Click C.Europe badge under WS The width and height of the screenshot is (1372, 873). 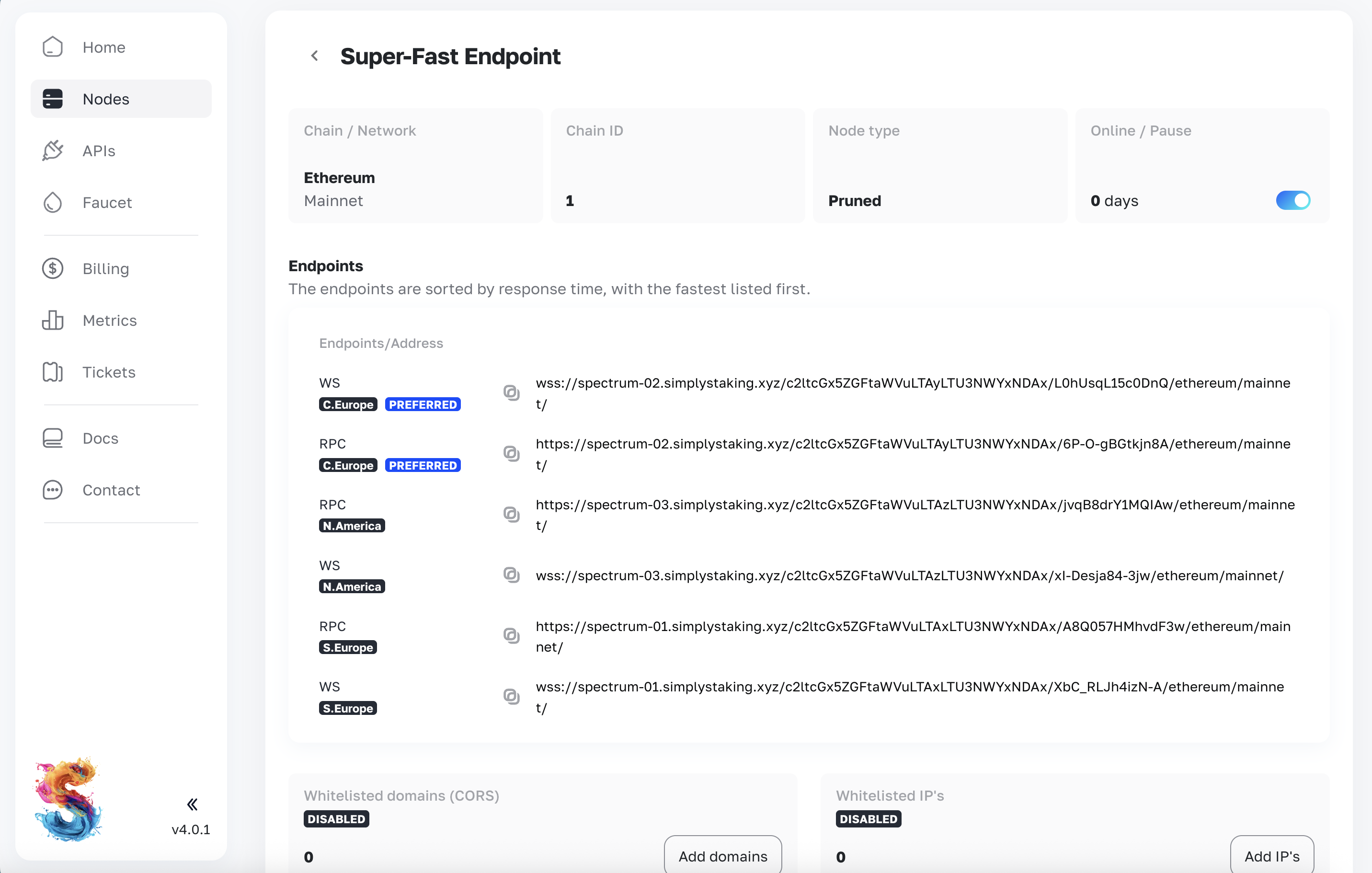pos(348,404)
